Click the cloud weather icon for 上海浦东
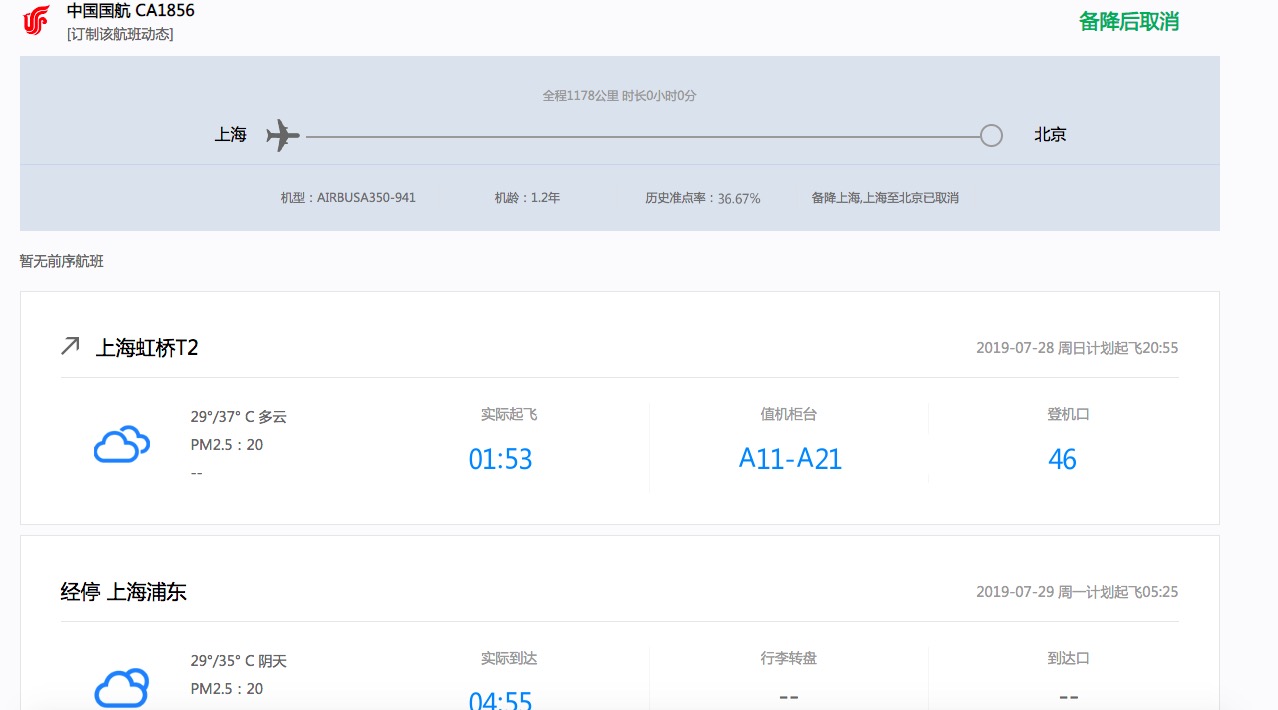This screenshot has width=1278, height=710. pyautogui.click(x=121, y=687)
